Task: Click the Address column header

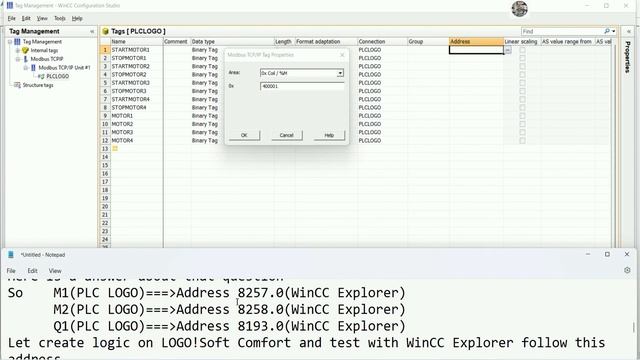Action: point(476,42)
